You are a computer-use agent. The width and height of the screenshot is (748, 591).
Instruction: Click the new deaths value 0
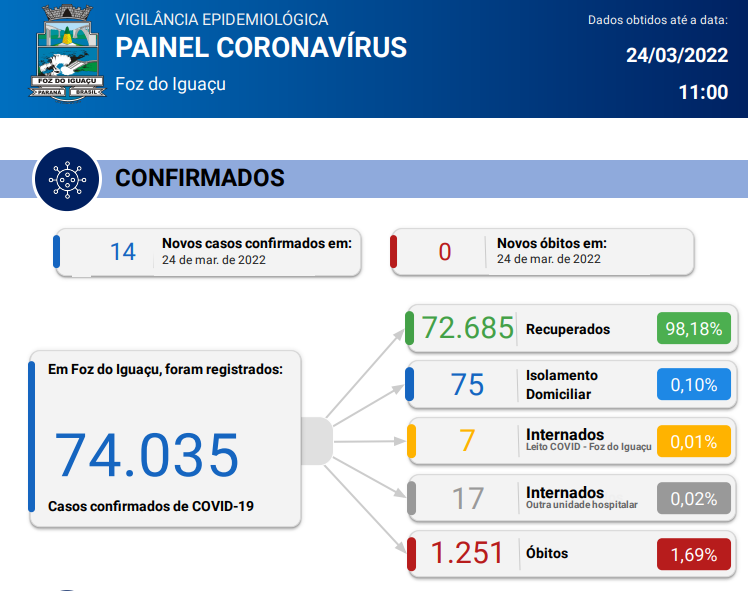(x=445, y=252)
